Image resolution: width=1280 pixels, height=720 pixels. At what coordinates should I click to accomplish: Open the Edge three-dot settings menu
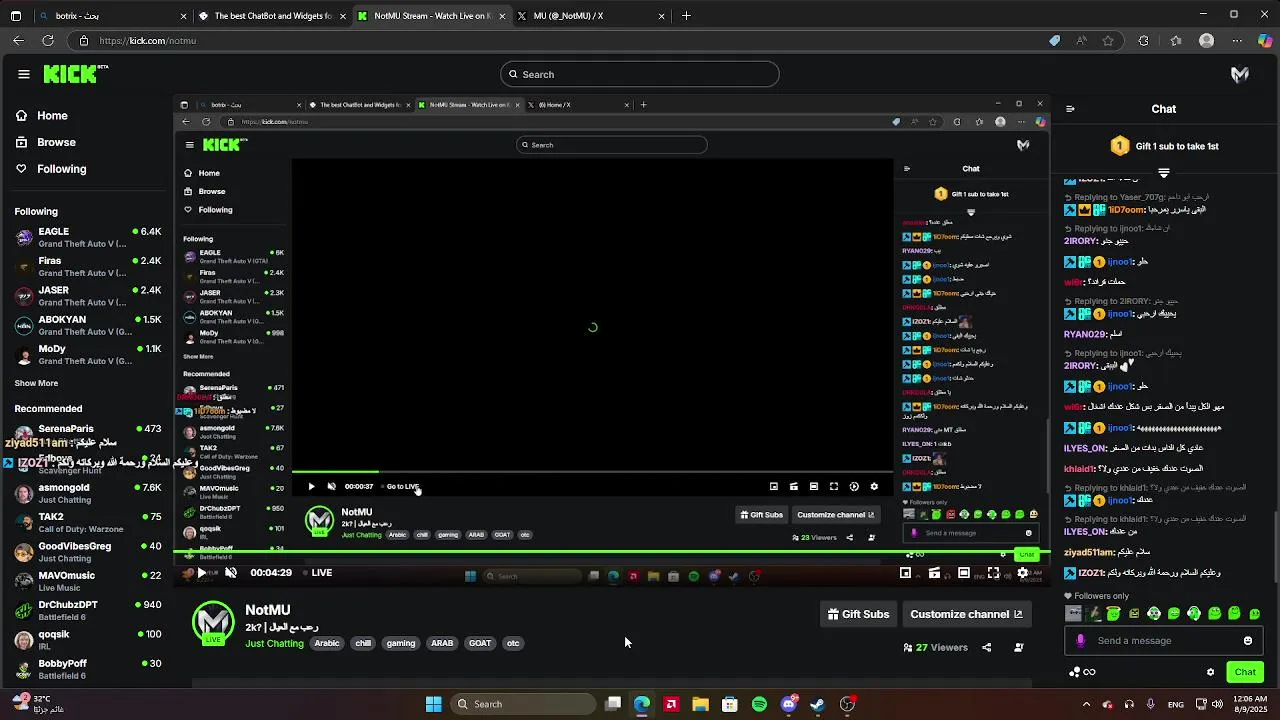pyautogui.click(x=1236, y=41)
